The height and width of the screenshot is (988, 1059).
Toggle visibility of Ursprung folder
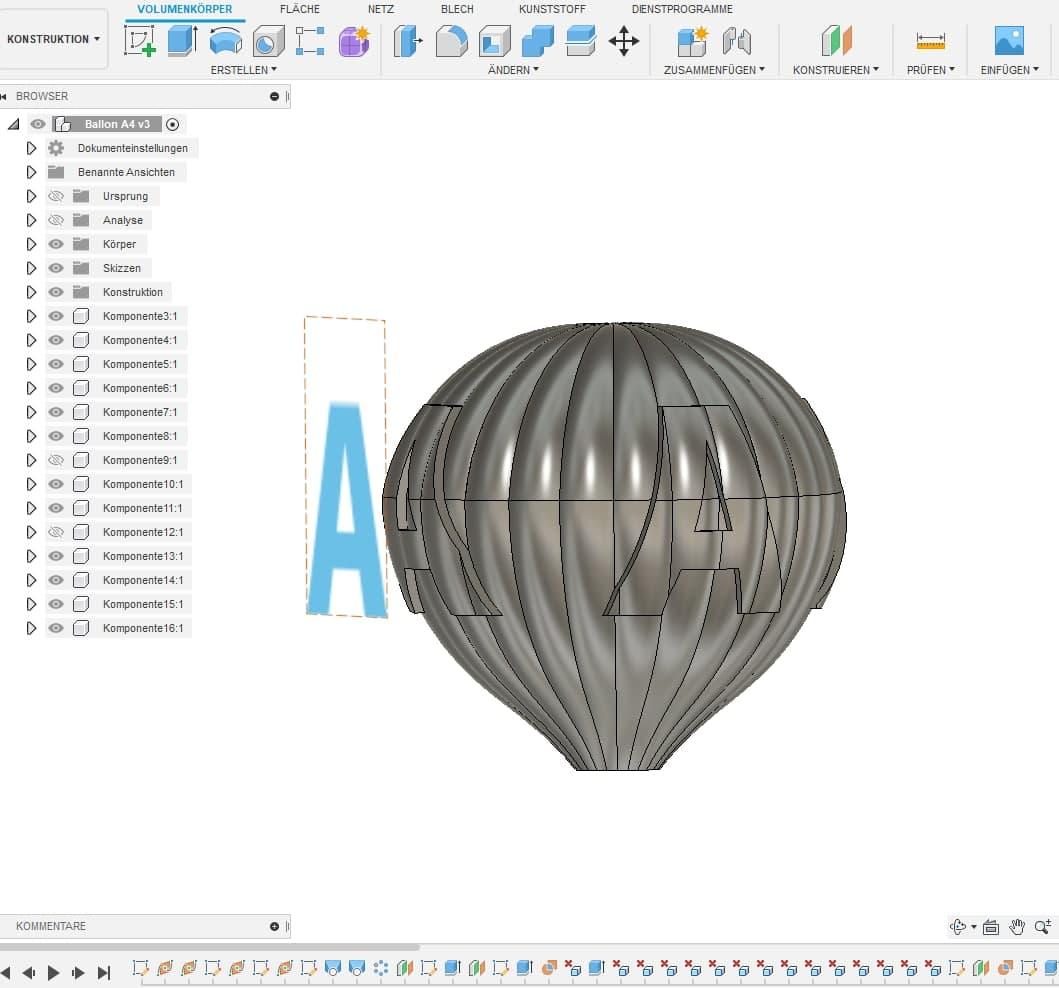[56, 196]
